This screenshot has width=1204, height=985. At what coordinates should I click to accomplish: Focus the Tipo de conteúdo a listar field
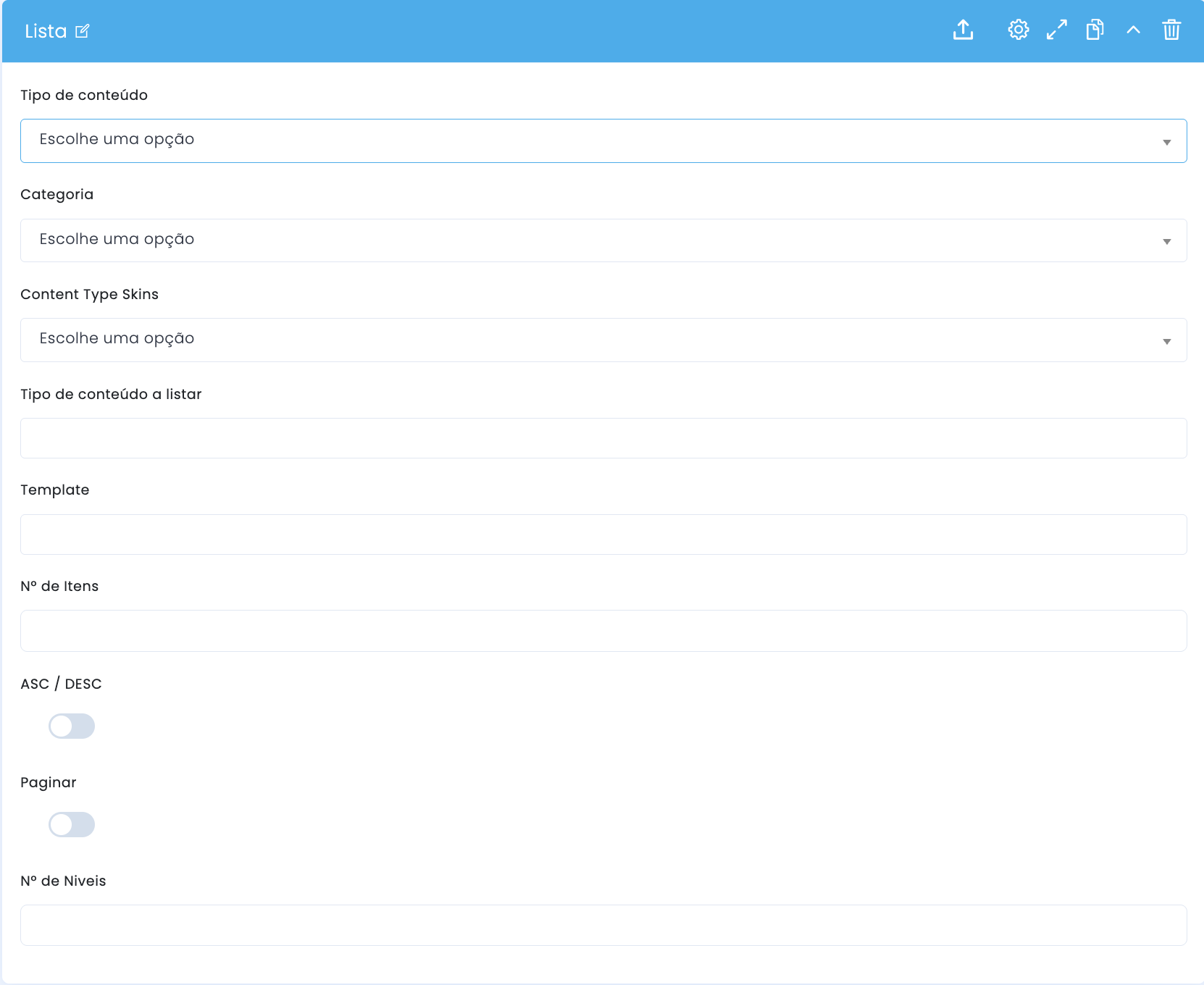pyautogui.click(x=603, y=438)
